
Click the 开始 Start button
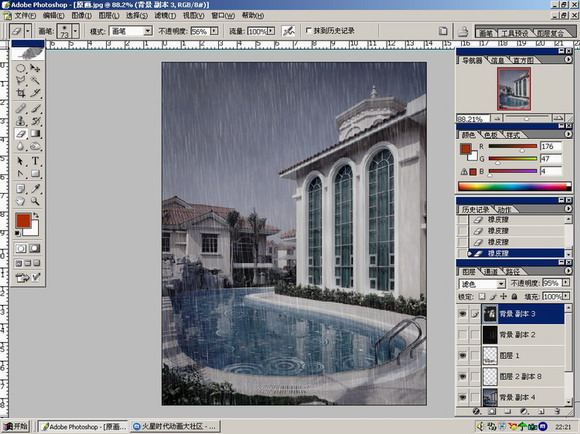tap(15, 426)
